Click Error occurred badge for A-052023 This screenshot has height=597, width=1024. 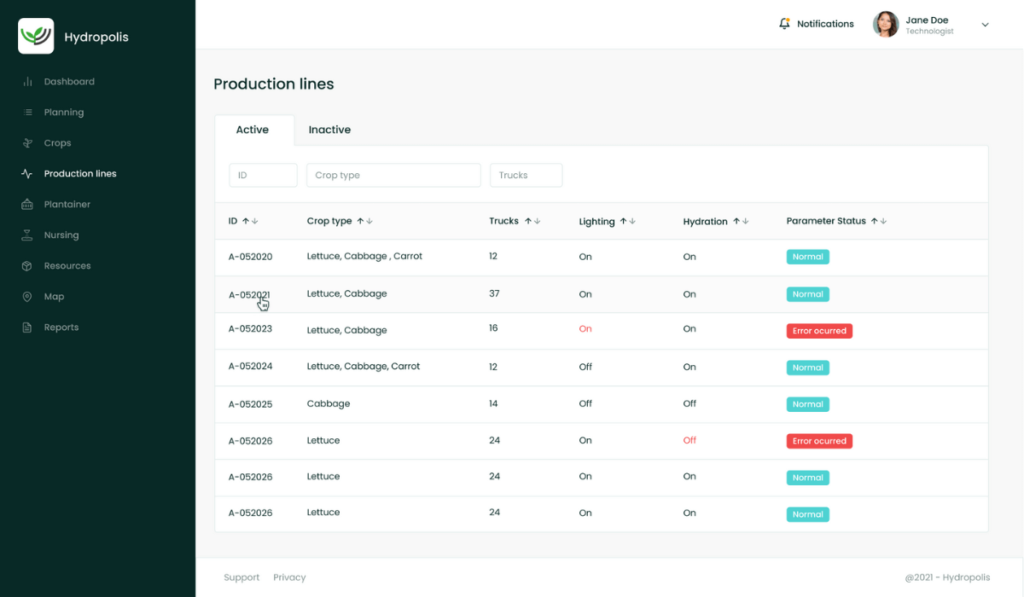[x=819, y=331]
